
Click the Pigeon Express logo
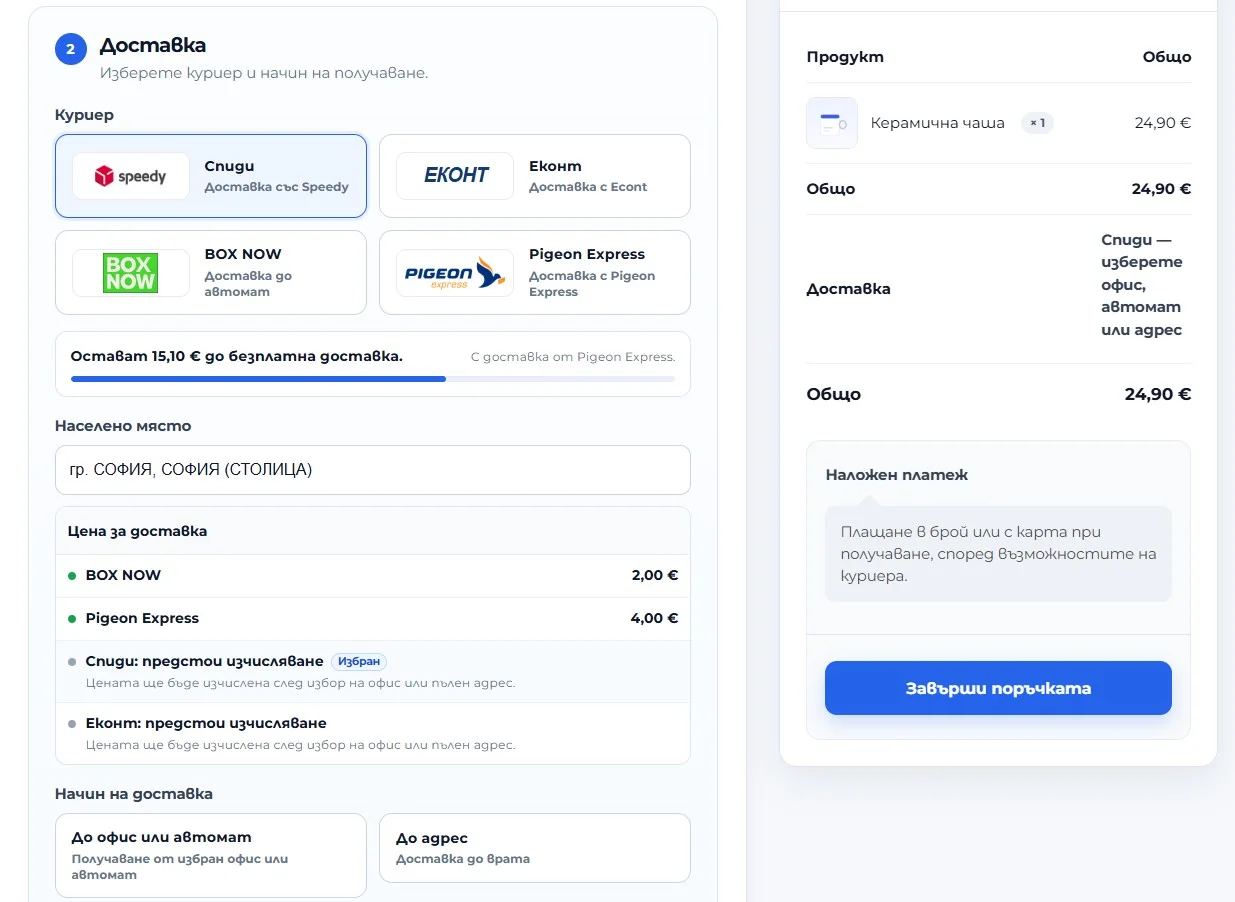[x=455, y=273]
